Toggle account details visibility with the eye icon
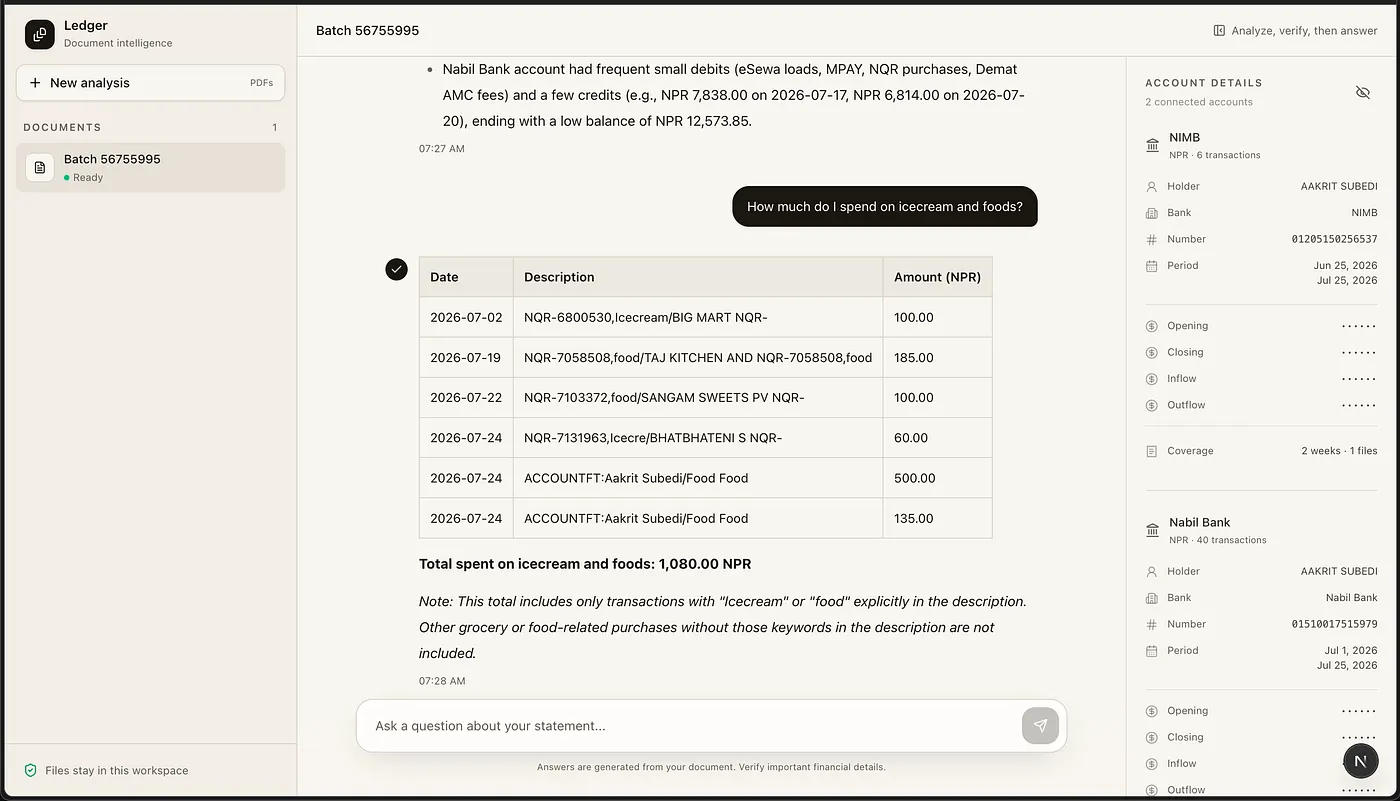 tap(1362, 92)
